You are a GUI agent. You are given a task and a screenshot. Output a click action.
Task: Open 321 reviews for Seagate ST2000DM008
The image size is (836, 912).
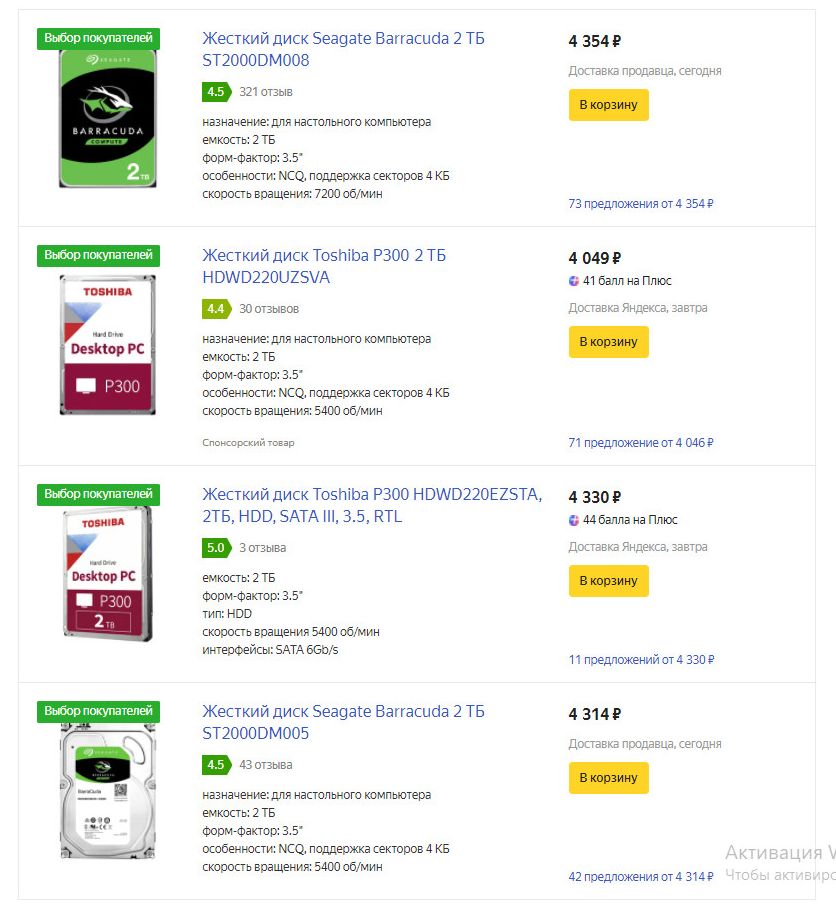[x=266, y=92]
